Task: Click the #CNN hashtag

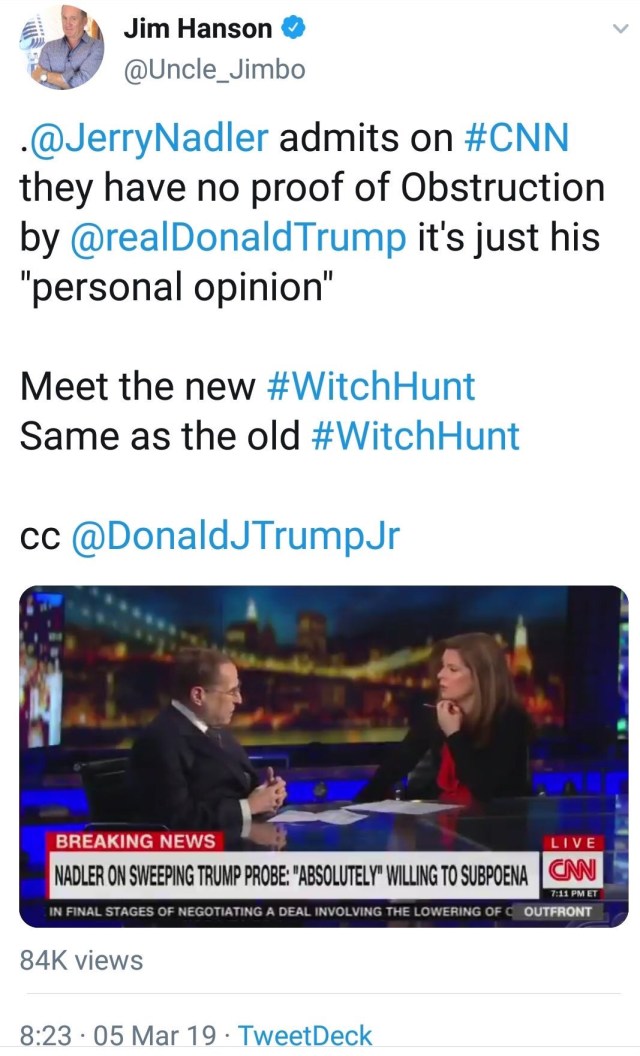Action: tap(518, 138)
